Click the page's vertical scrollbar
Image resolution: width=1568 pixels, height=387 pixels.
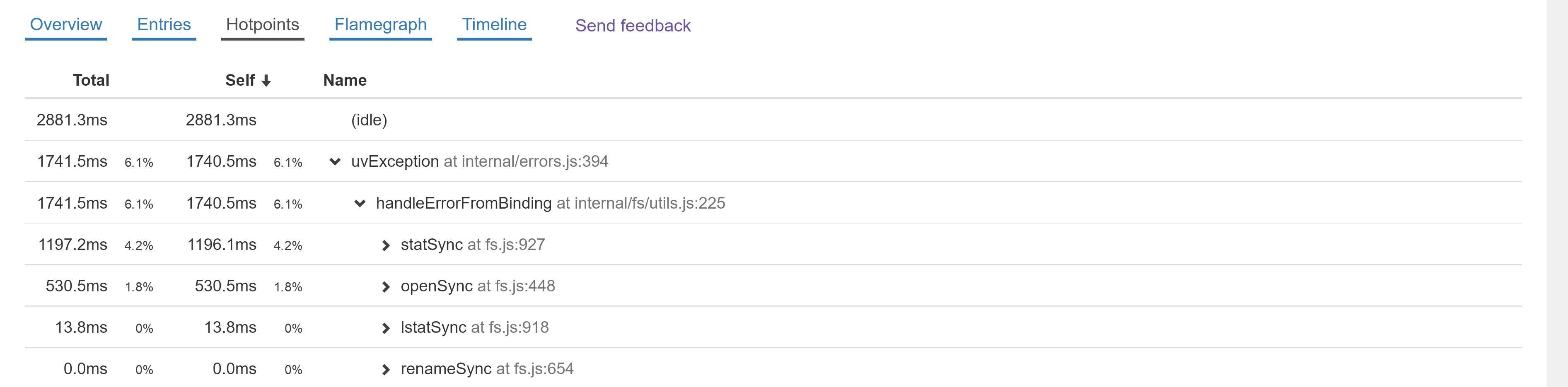(1556, 194)
